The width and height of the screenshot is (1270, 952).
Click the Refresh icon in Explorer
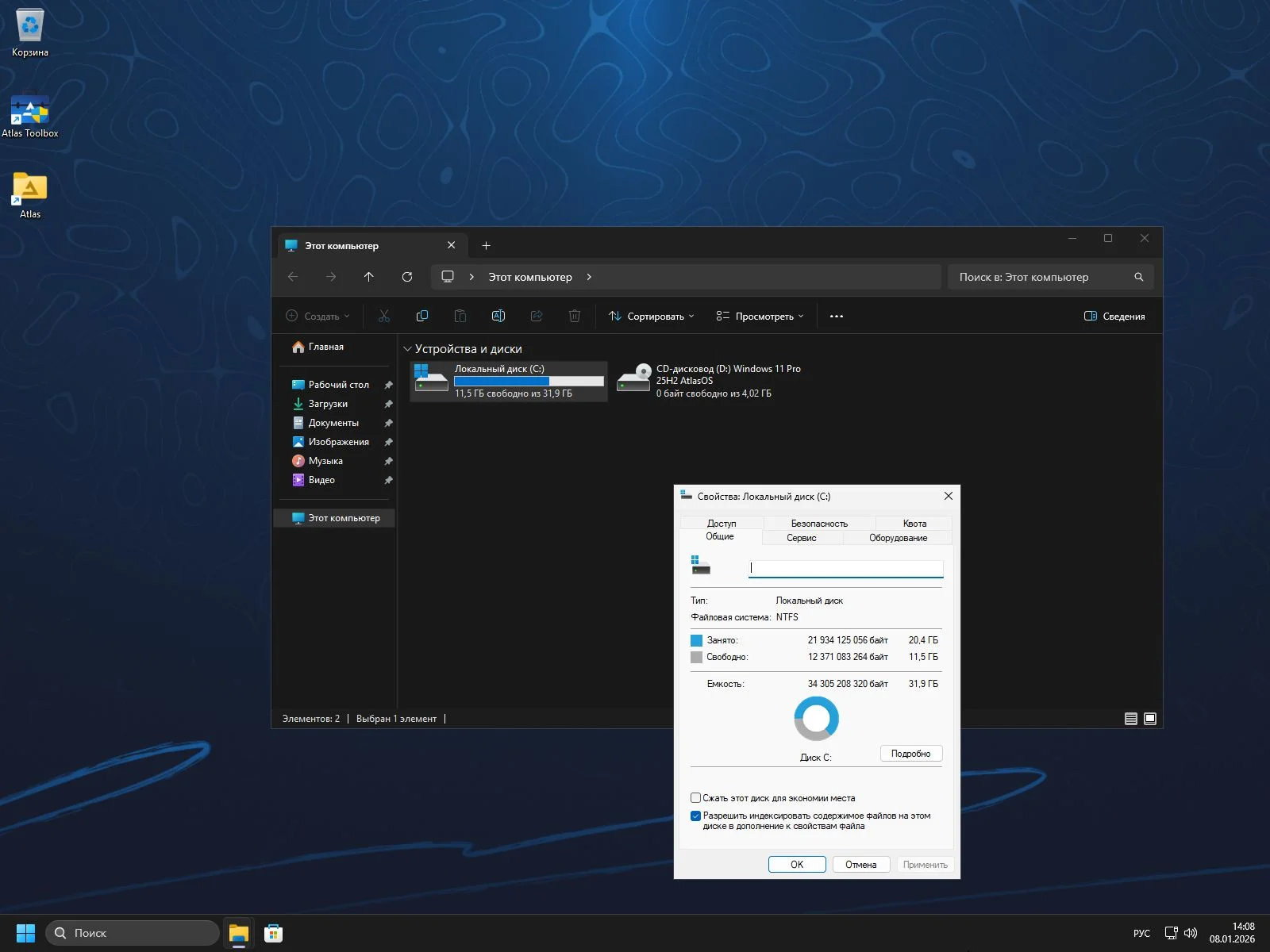tap(407, 277)
